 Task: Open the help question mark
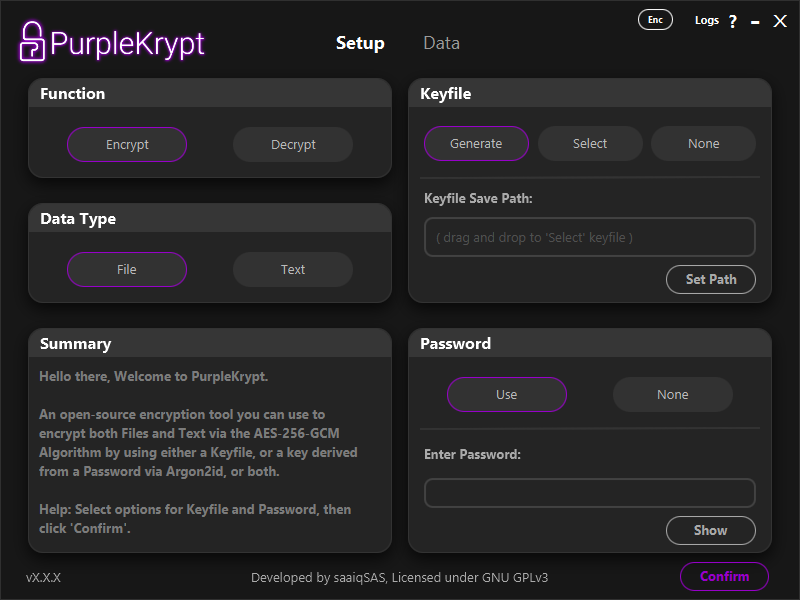pos(733,22)
